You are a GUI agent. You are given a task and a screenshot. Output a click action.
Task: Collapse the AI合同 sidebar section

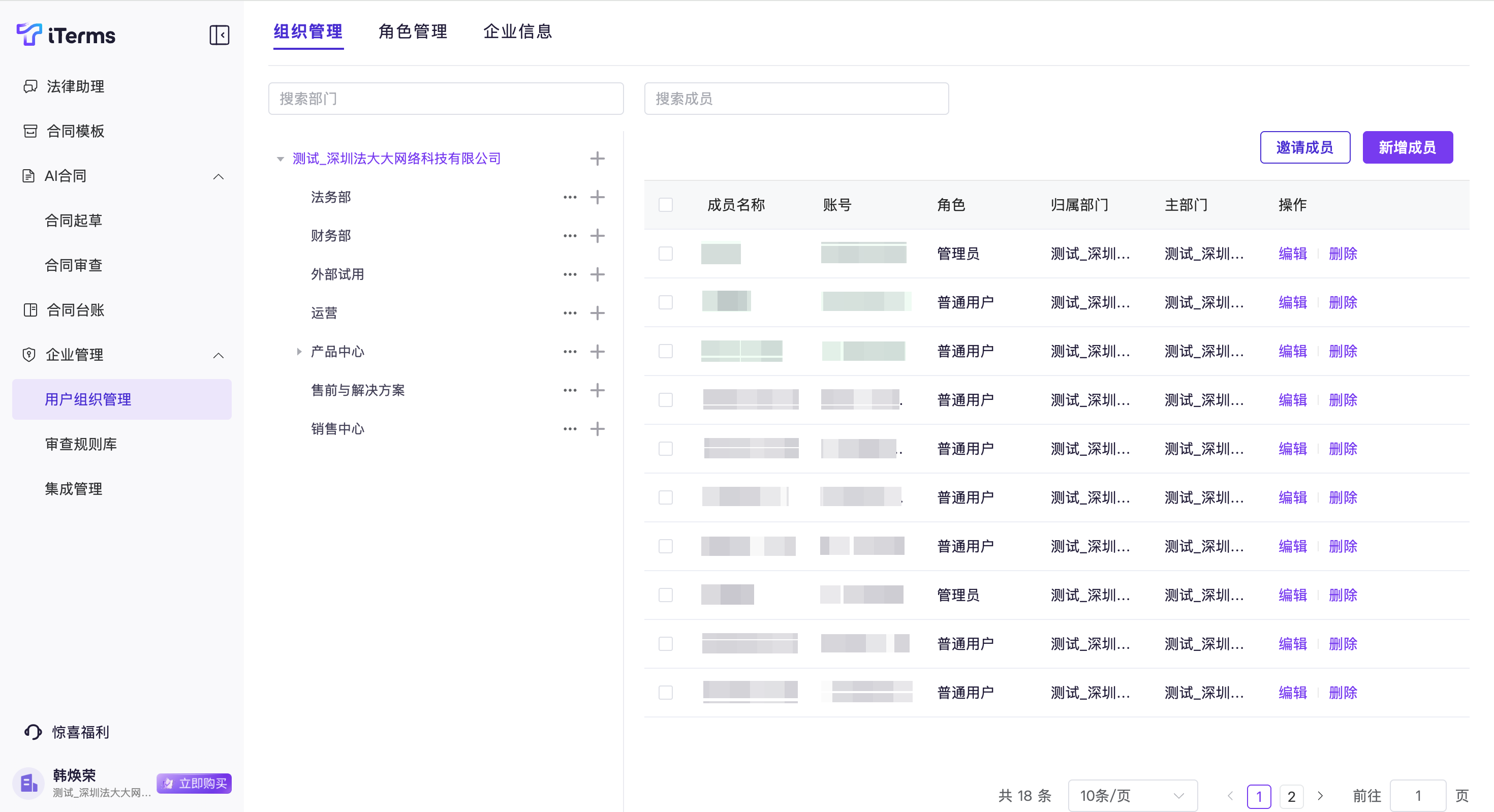[x=218, y=176]
